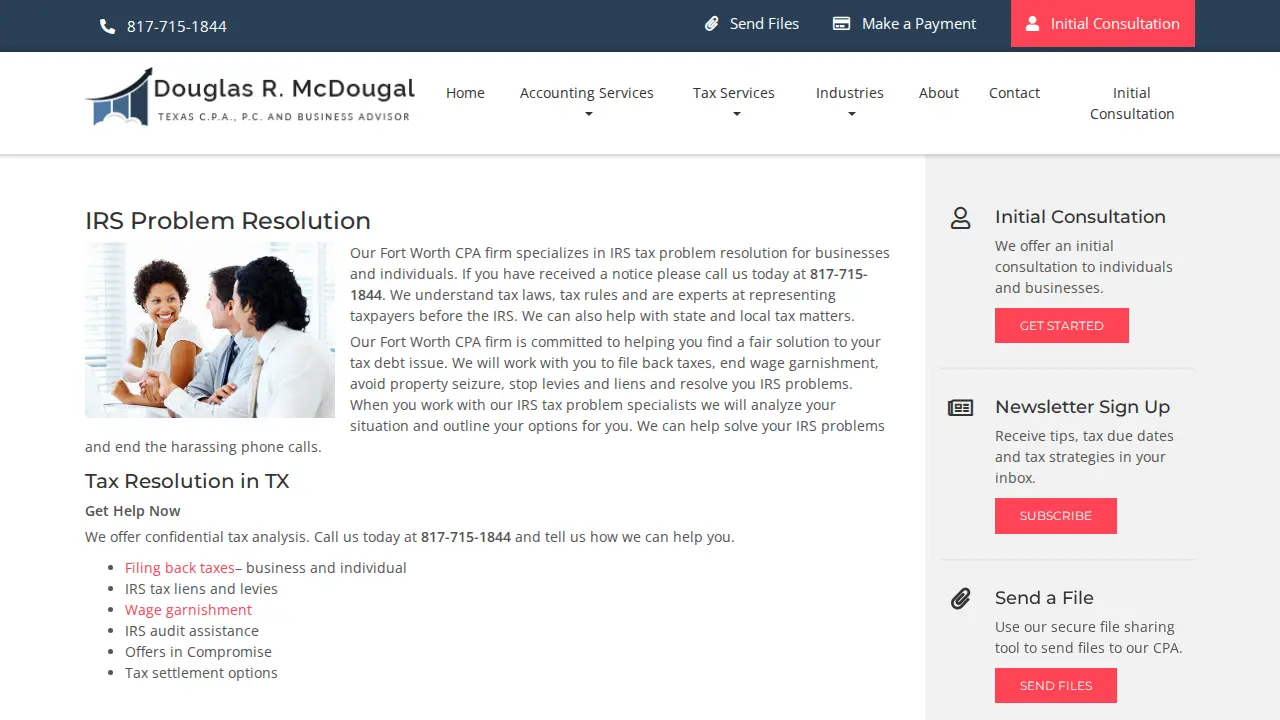Click the newspaper icon beside Newsletter Sign Up
The width and height of the screenshot is (1280, 720).
tap(960, 408)
